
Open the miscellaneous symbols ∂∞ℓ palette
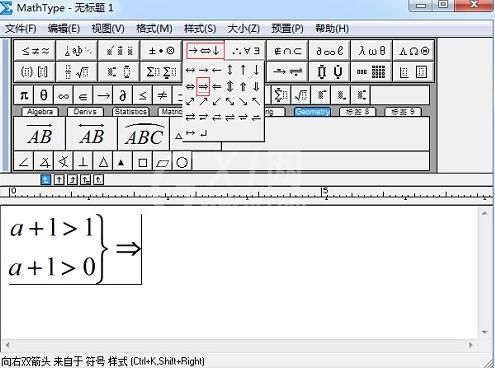pyautogui.click(x=329, y=51)
